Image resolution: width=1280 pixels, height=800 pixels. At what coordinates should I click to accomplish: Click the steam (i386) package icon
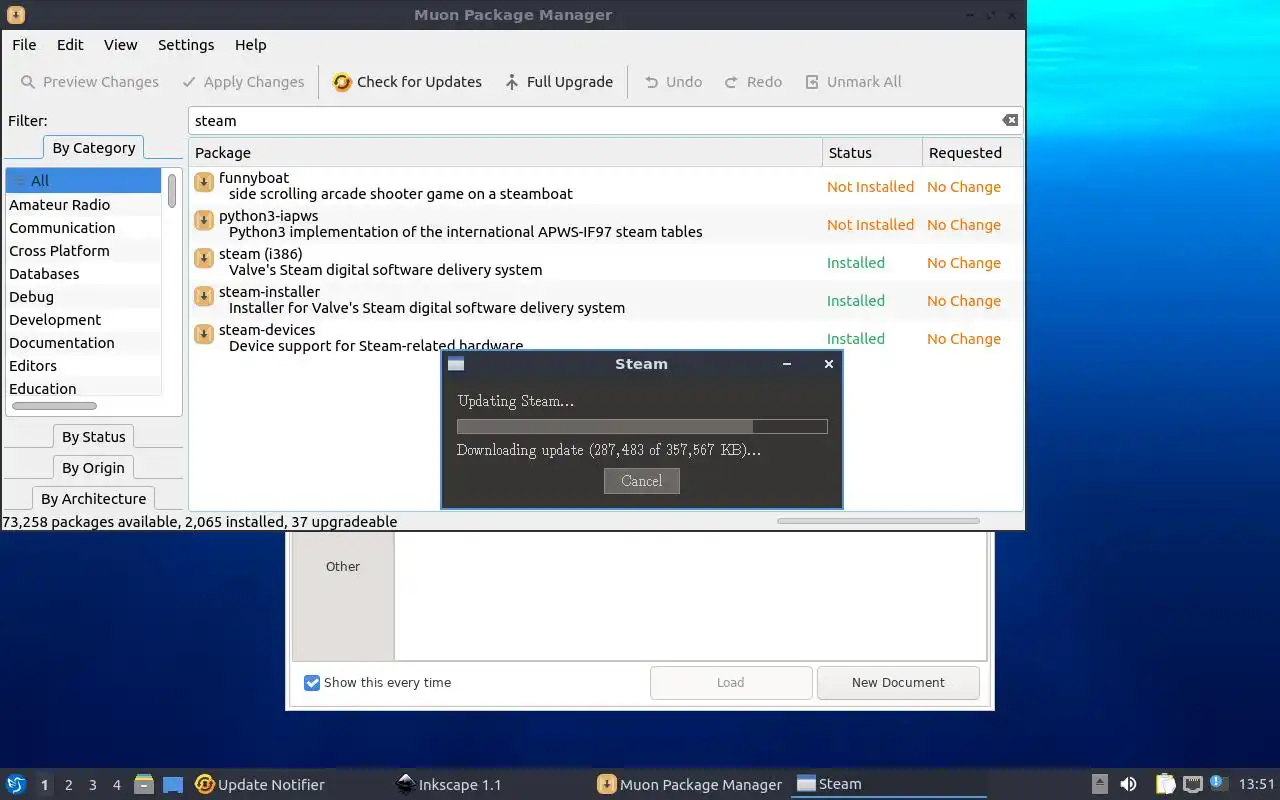[x=204, y=257]
